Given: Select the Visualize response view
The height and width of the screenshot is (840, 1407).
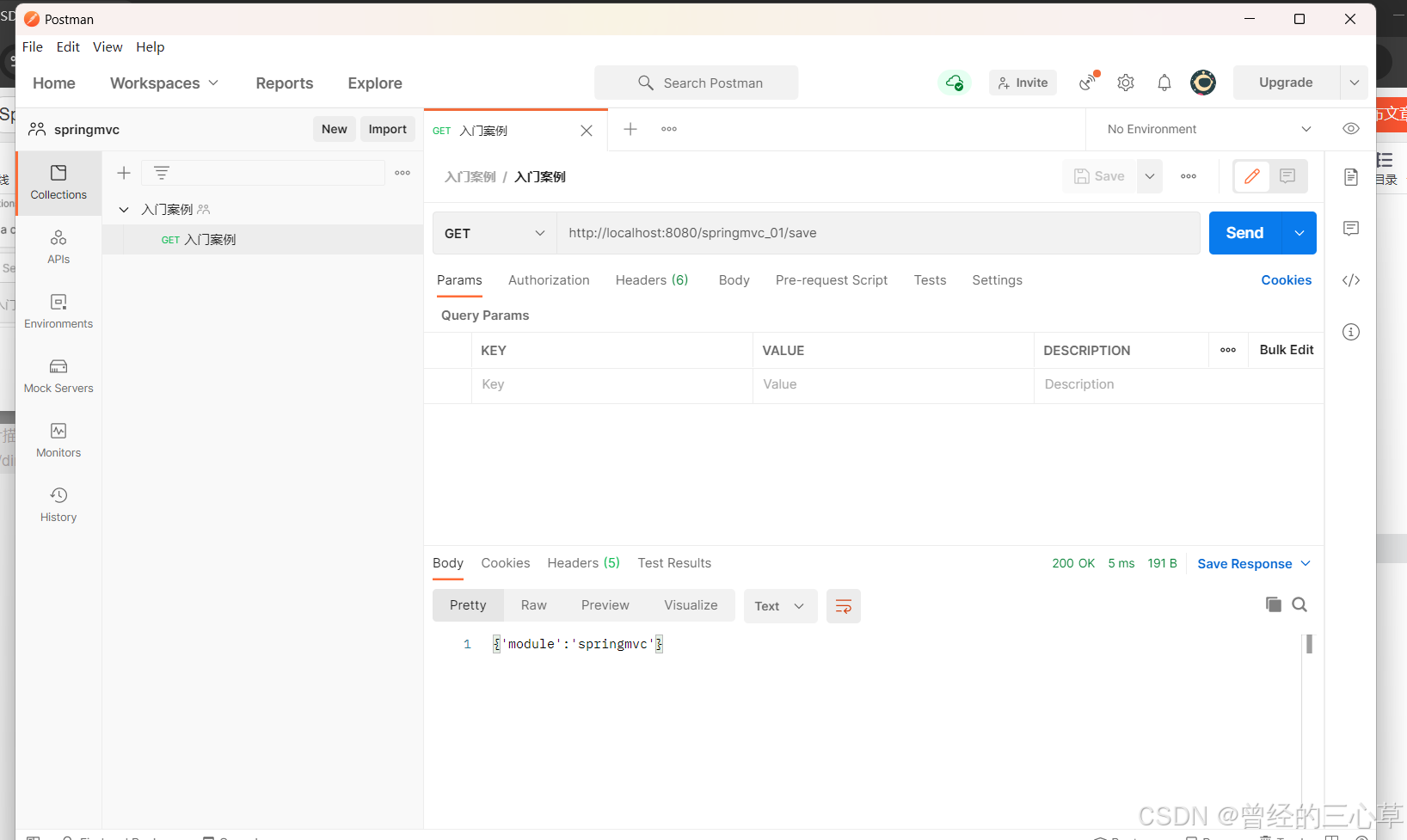Looking at the screenshot, I should tap(691, 605).
